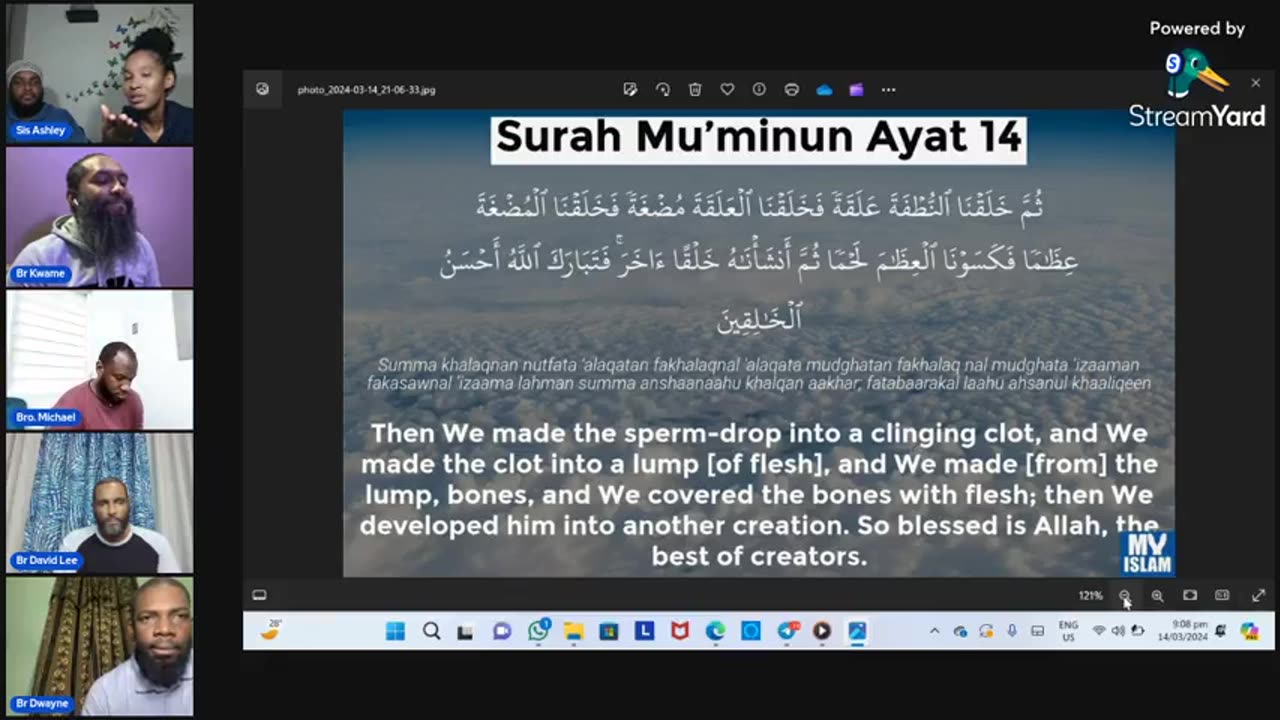Open the notifications bell icon
1280x720 pixels.
pyautogui.click(x=1220, y=630)
